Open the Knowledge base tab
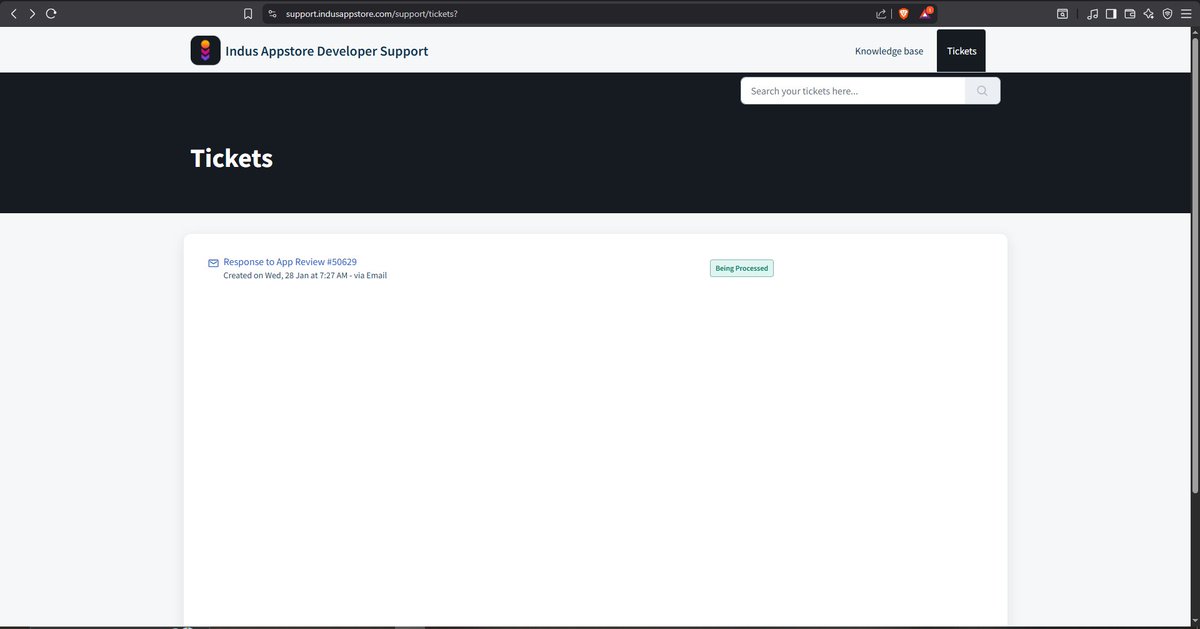 [889, 51]
